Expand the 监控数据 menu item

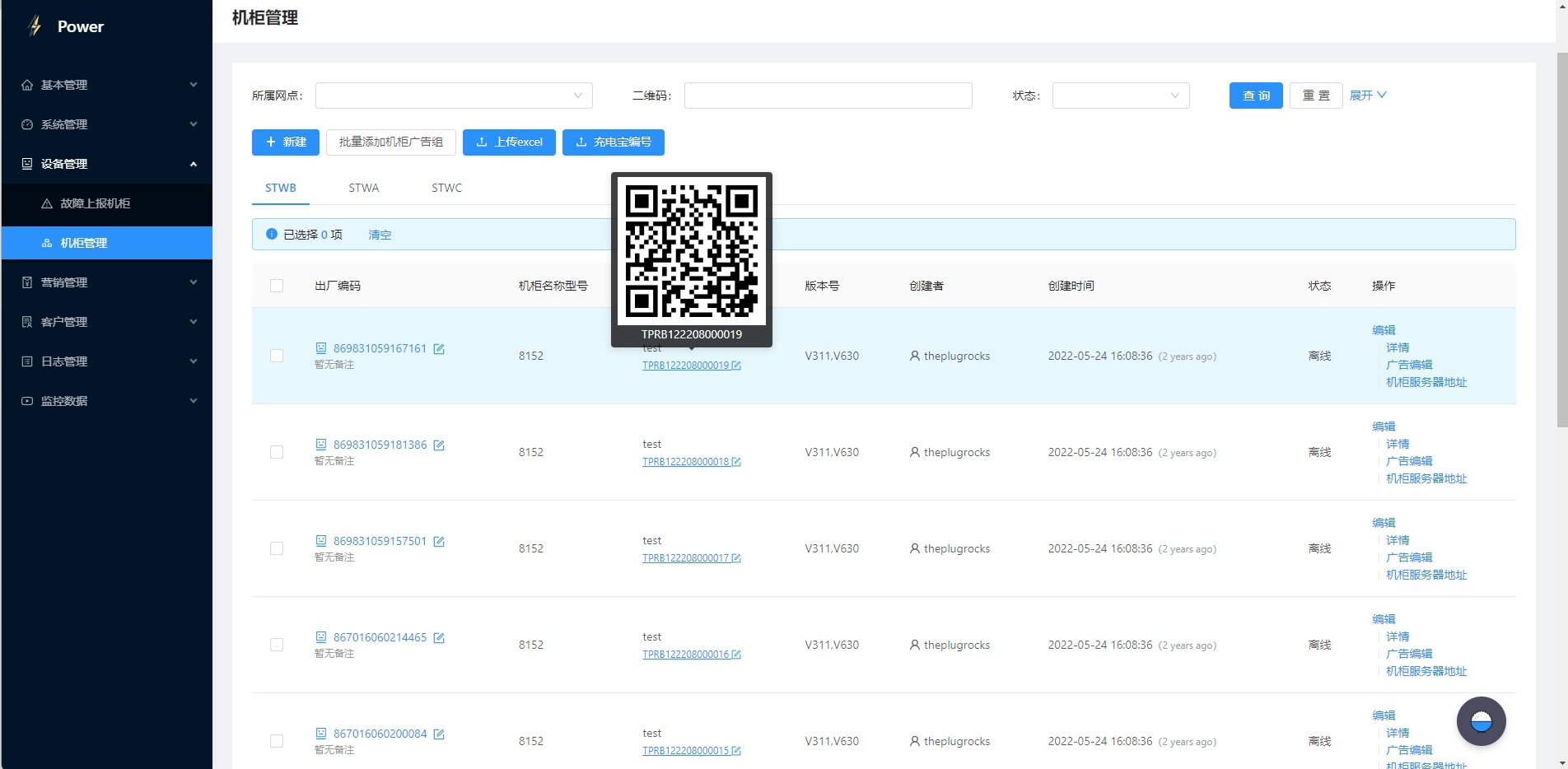click(x=107, y=401)
